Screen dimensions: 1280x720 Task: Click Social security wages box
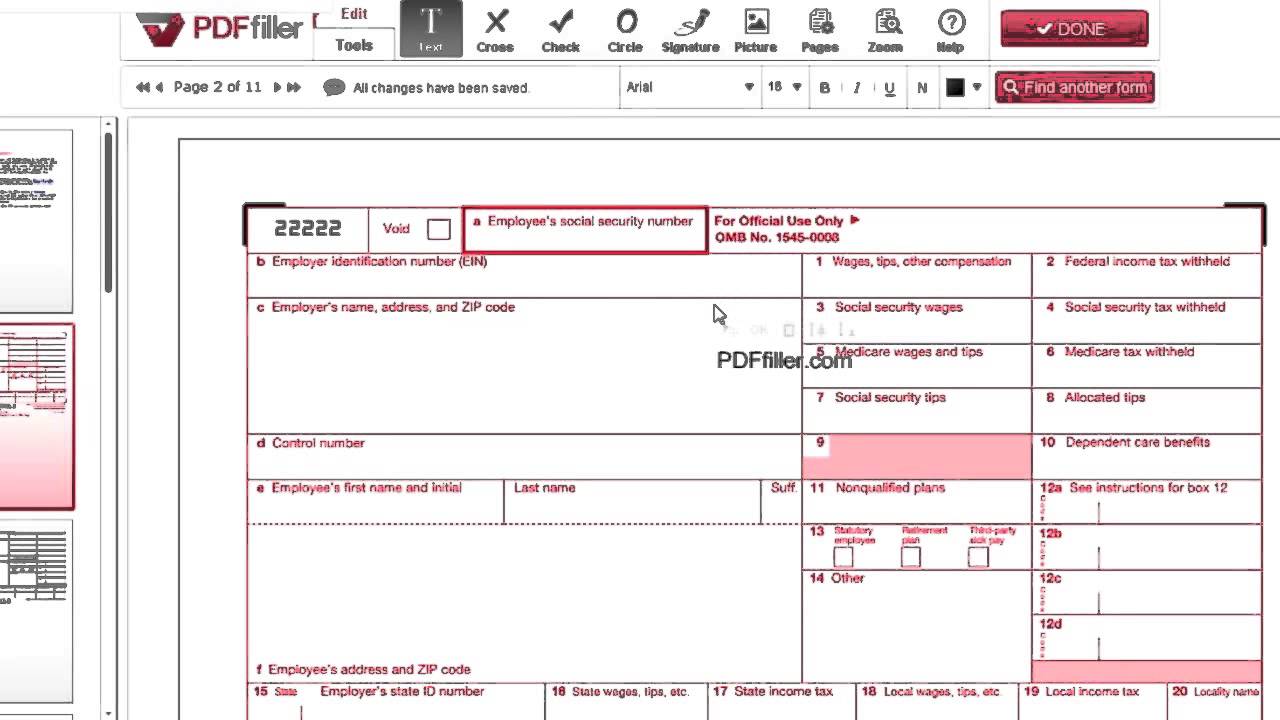(917, 321)
